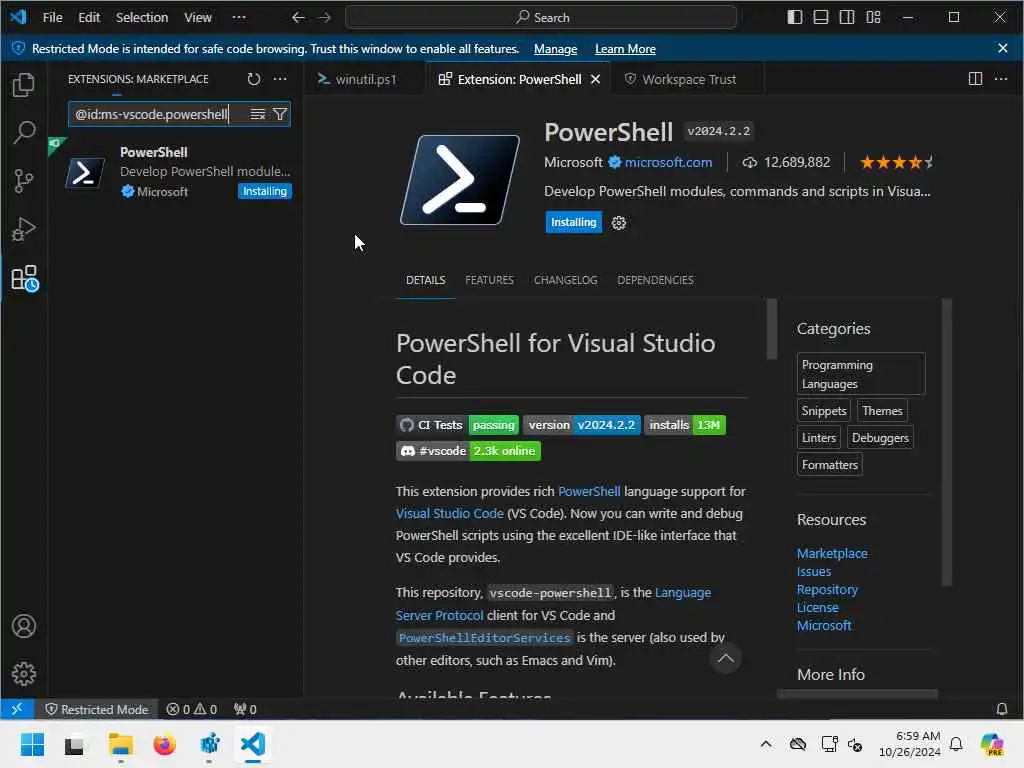Click Programming Languages category
Screen dimensions: 1024x768
861,374
